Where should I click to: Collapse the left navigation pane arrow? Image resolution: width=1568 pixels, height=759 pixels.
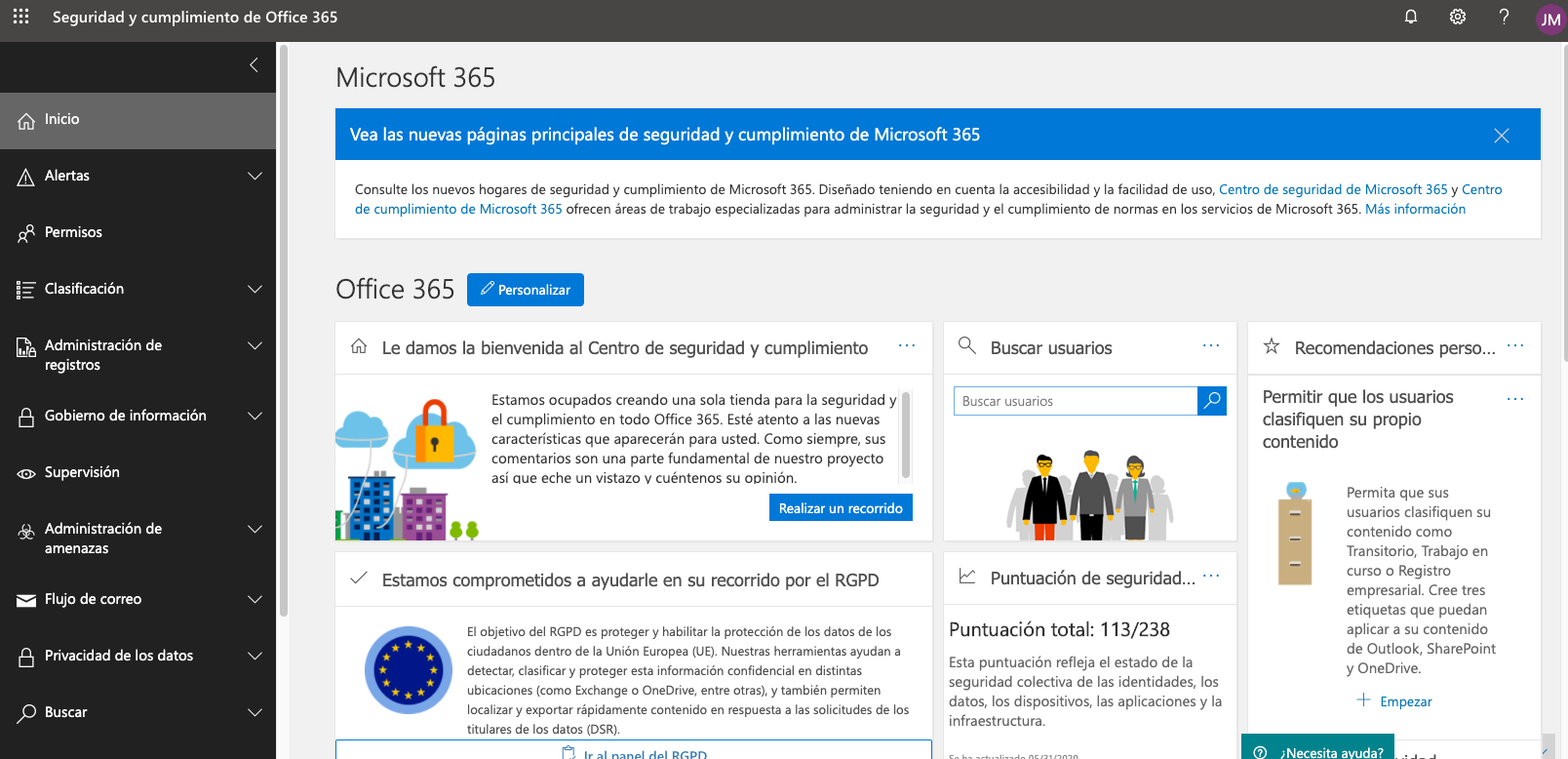(x=254, y=65)
